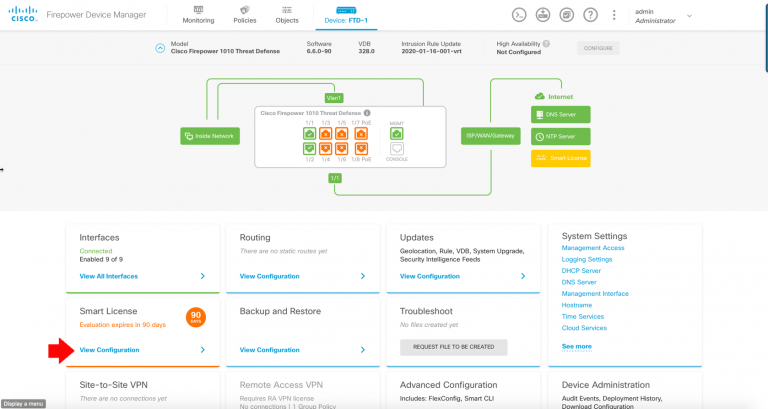This screenshot has width=768, height=409.
Task: Open View All Interfaces link
Action: (109, 276)
